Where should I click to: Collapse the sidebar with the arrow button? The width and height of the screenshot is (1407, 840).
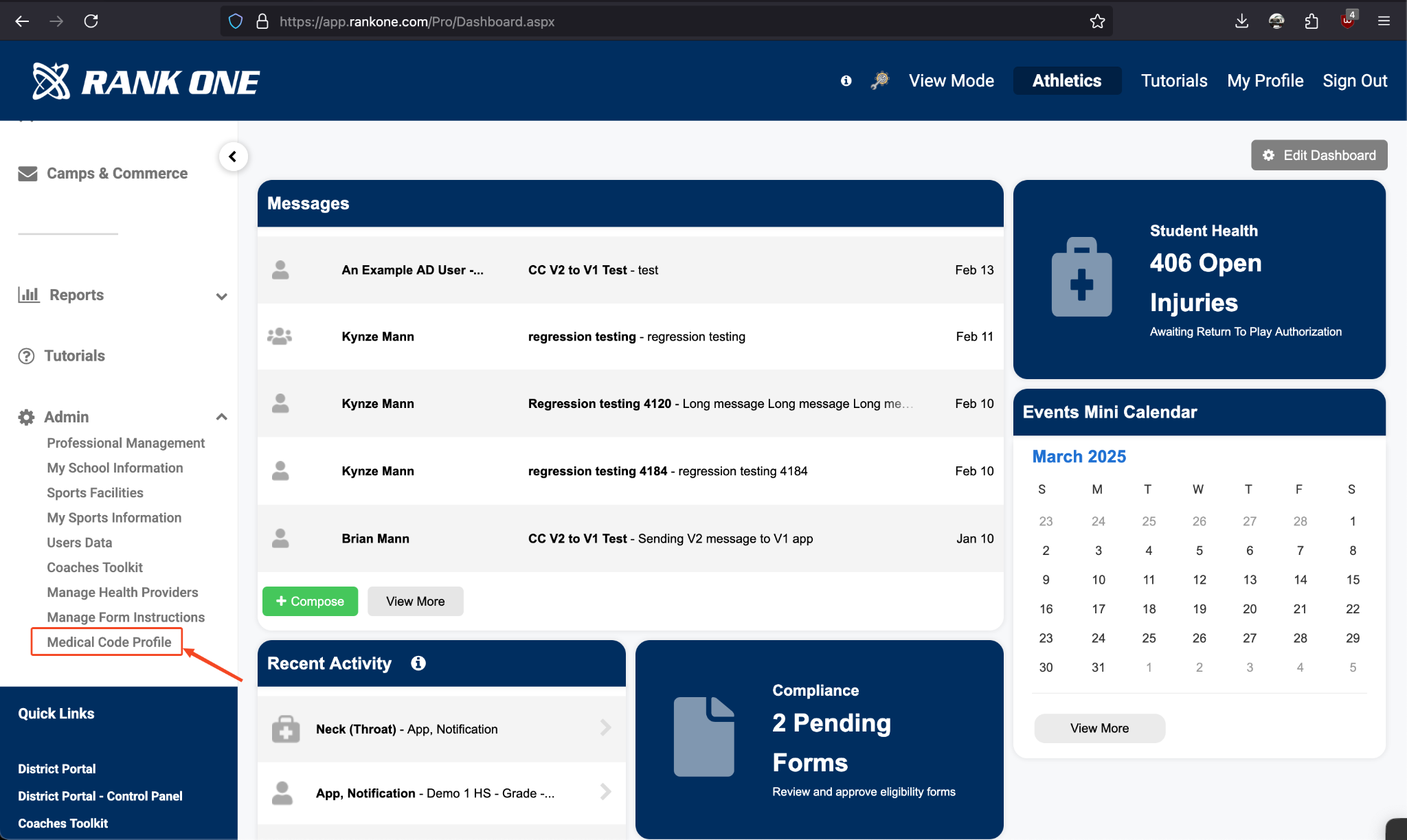(233, 157)
